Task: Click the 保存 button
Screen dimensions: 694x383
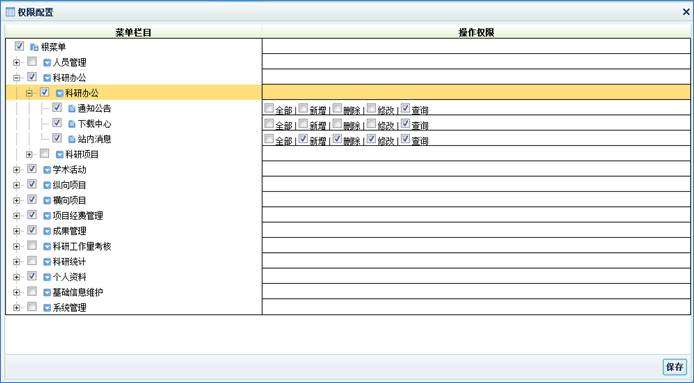Action: click(x=675, y=367)
